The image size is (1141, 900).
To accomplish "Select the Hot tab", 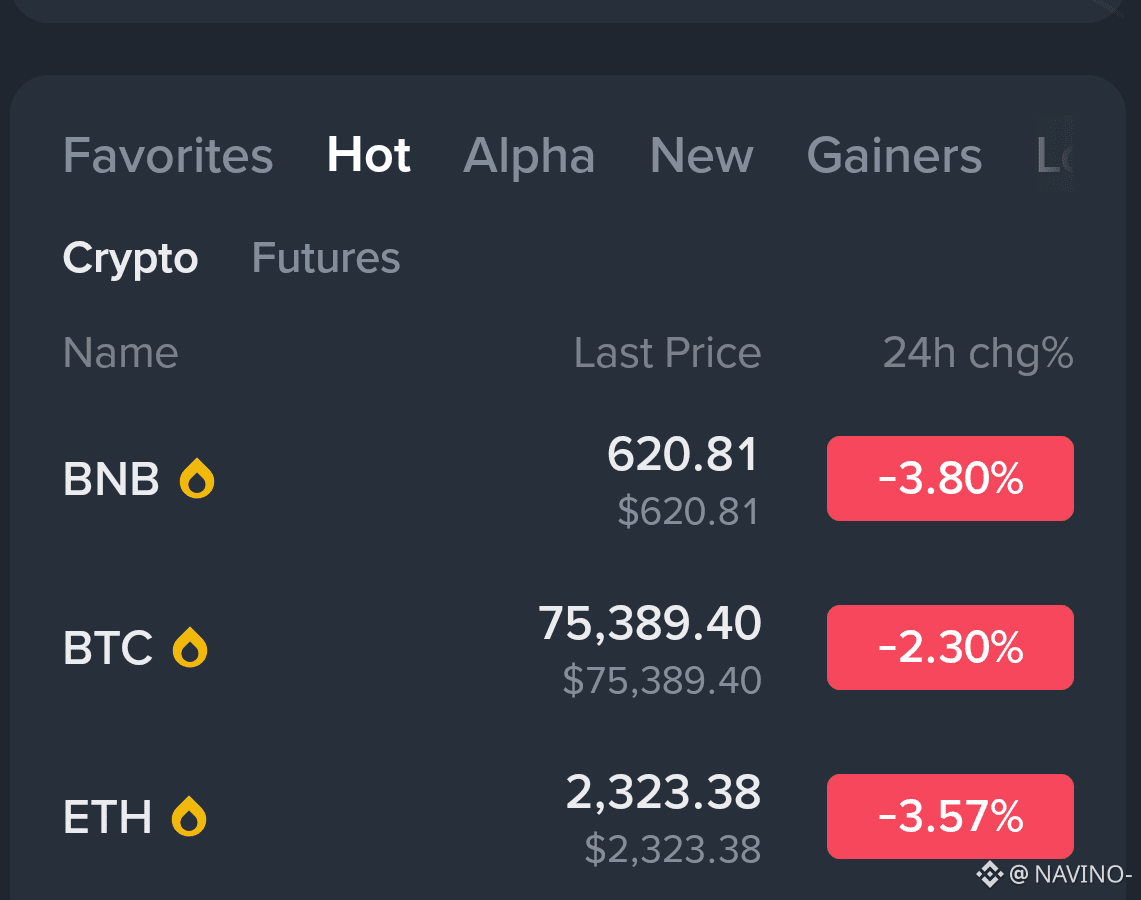I will tap(369, 155).
